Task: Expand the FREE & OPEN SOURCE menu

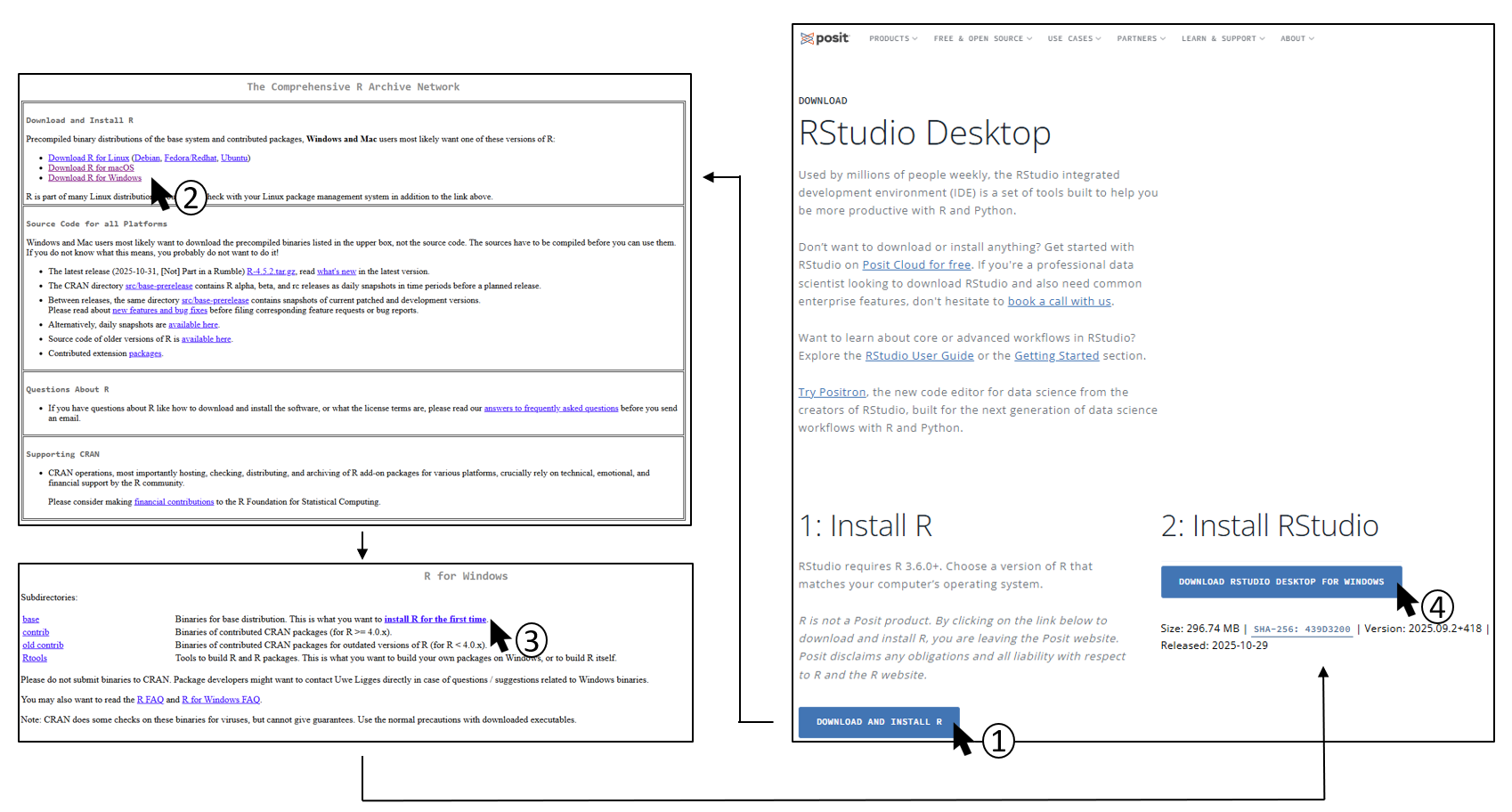Action: click(982, 38)
